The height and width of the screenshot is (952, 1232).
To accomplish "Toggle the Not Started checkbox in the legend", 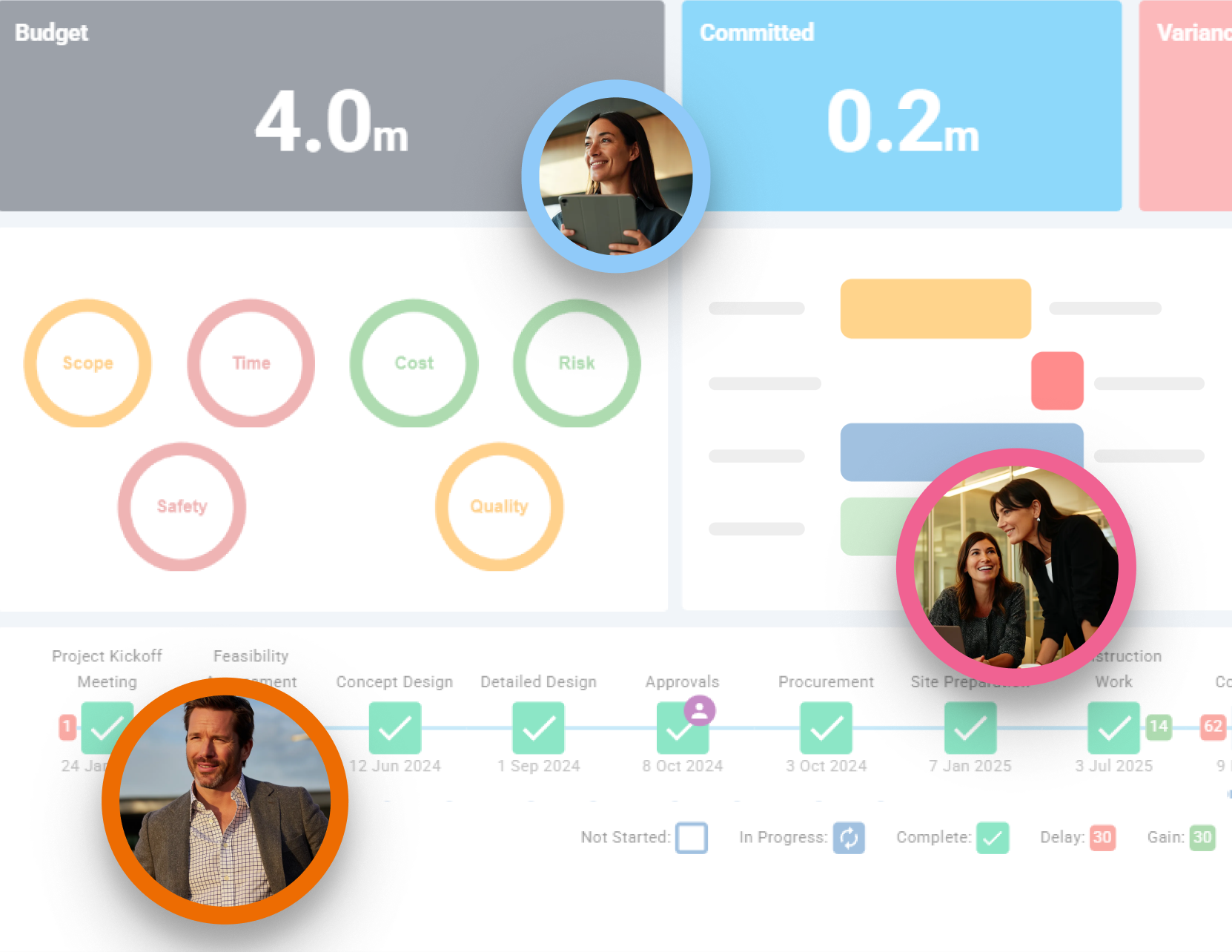I will coord(692,838).
